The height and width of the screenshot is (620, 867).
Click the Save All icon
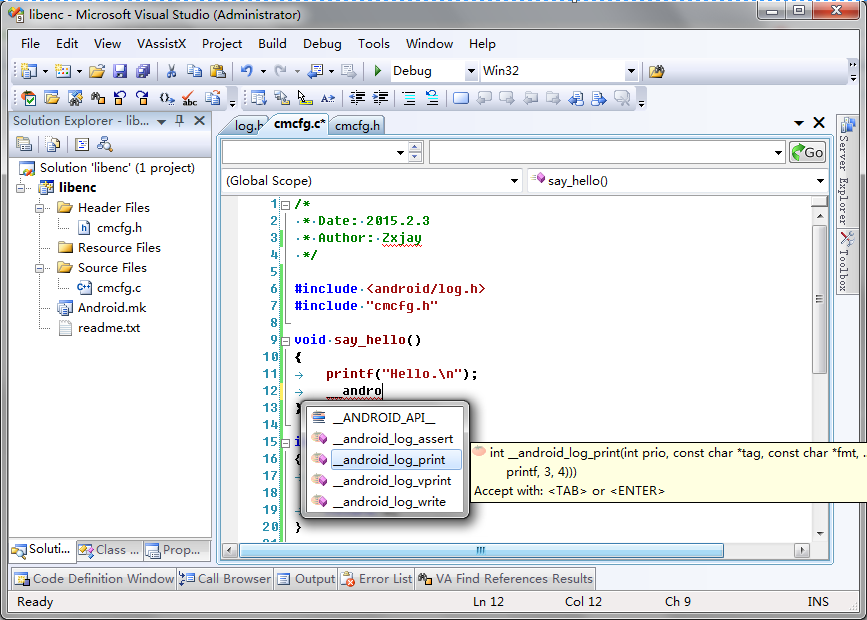tap(143, 71)
